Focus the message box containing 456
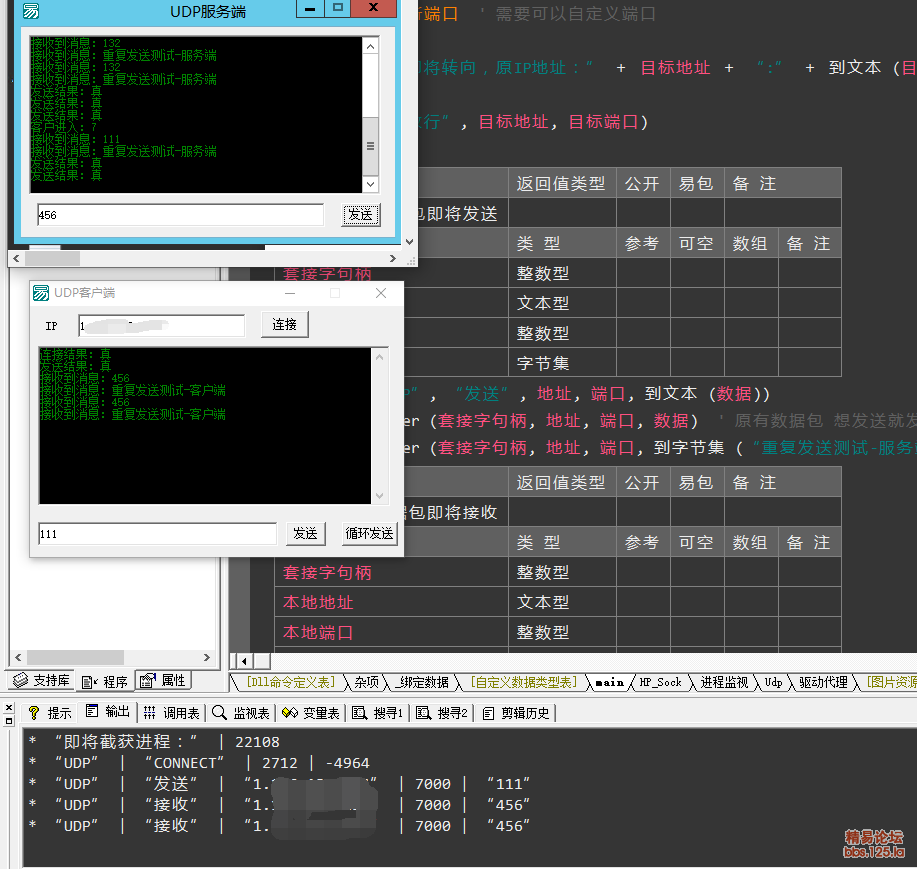This screenshot has width=917, height=869. click(x=180, y=215)
